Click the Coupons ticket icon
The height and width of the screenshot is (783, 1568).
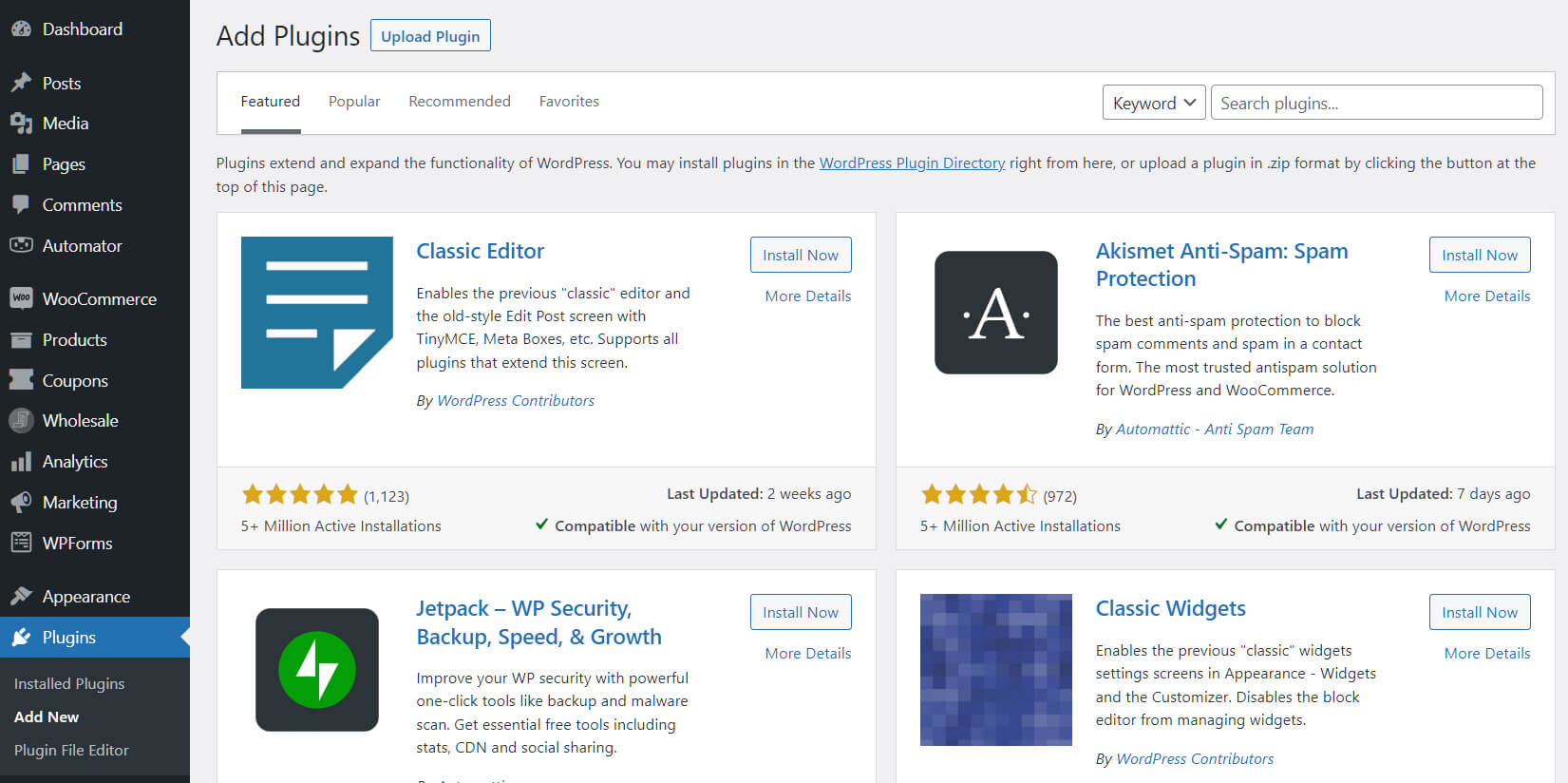click(21, 380)
